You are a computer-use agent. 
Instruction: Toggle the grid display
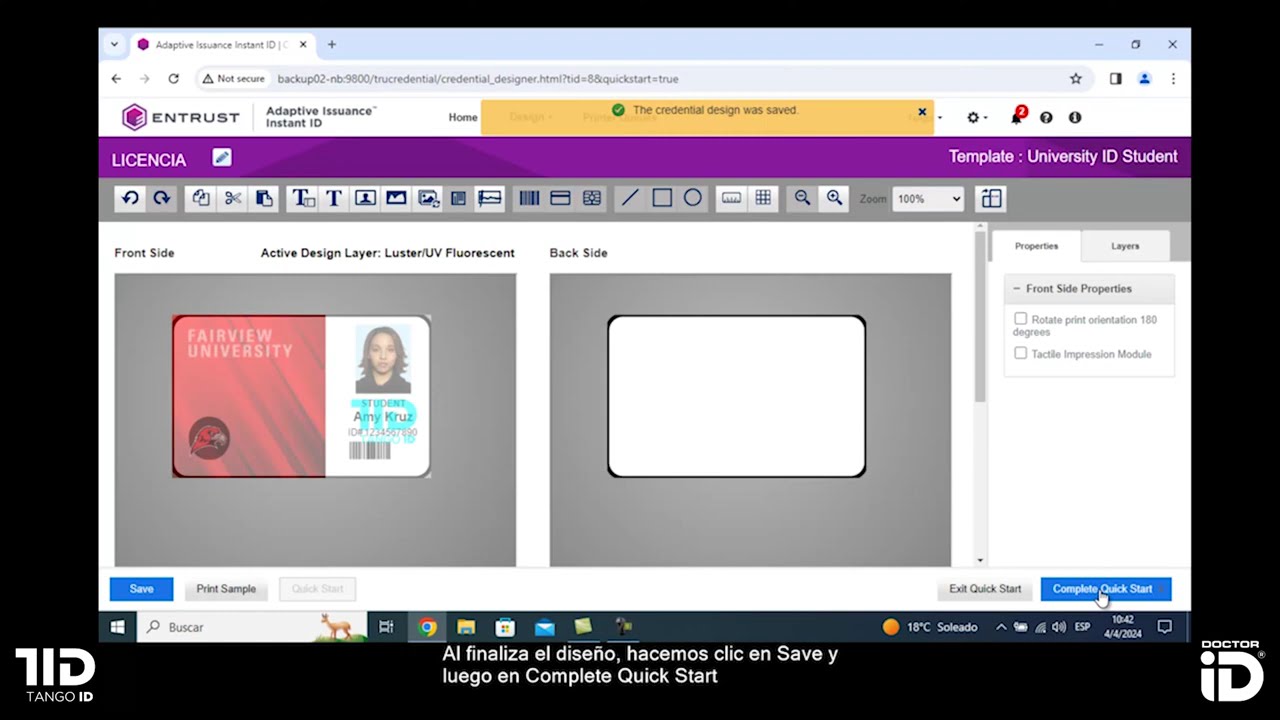(x=763, y=198)
